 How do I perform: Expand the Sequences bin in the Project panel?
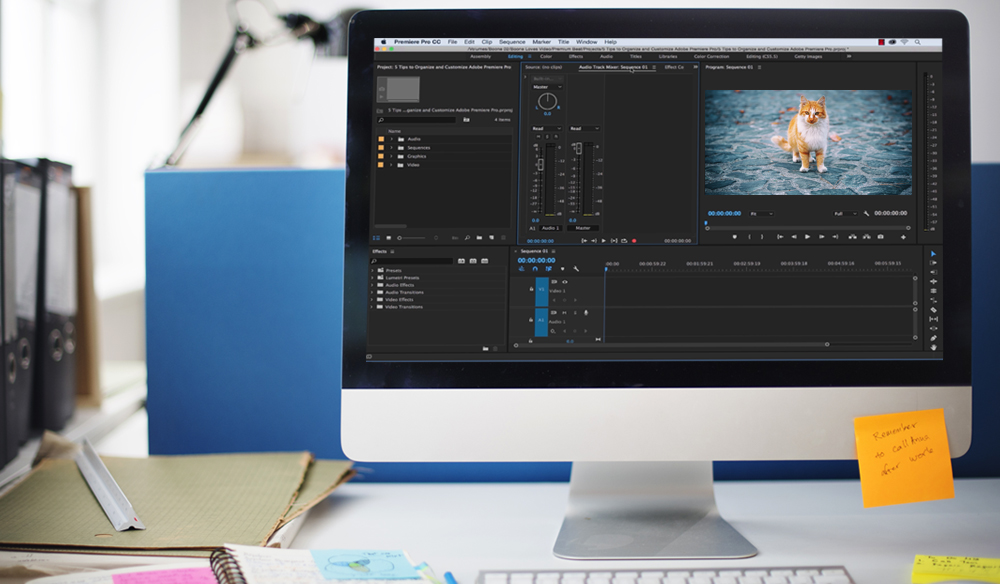tap(391, 148)
